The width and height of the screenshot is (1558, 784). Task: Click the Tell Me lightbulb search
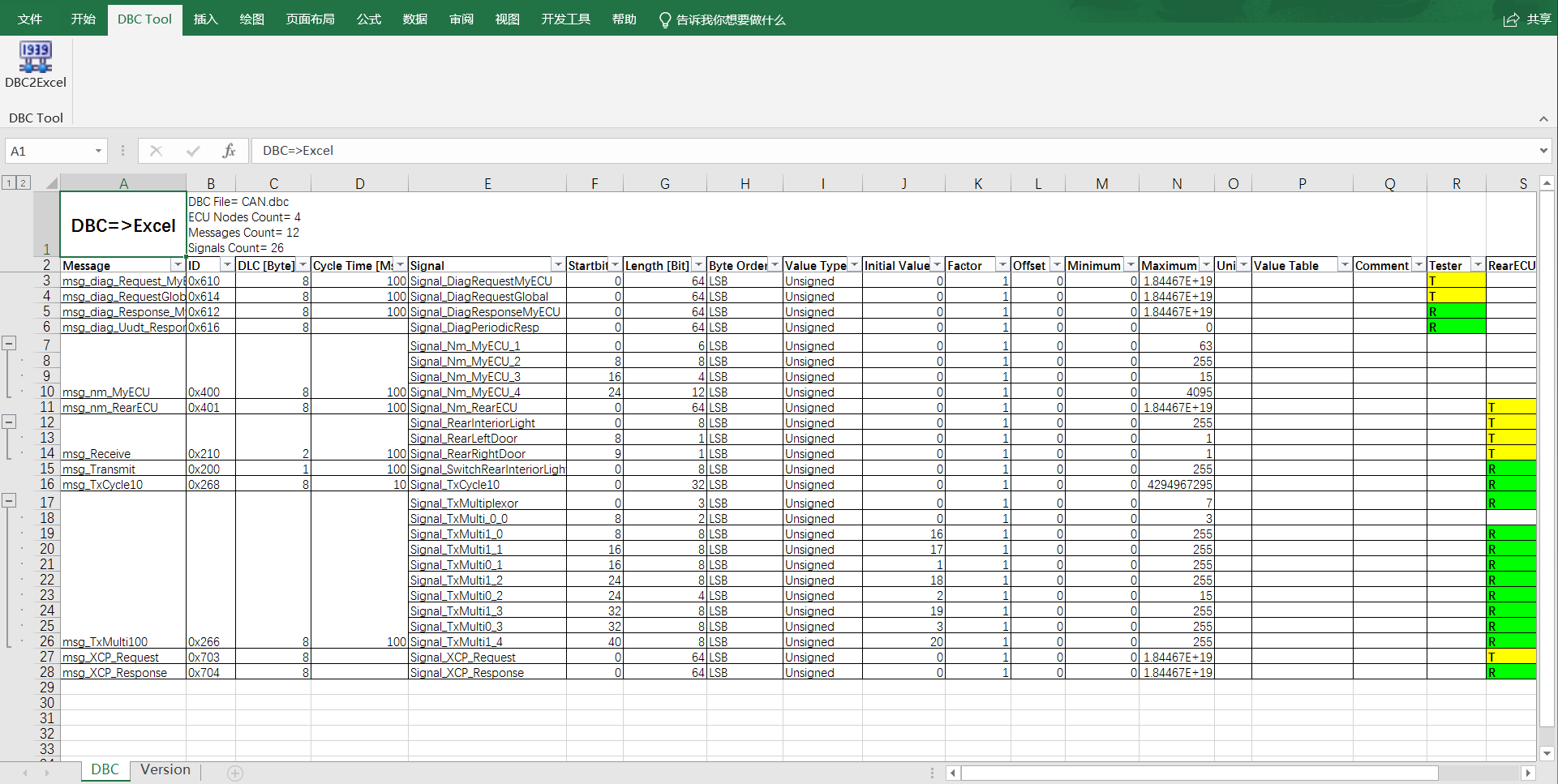pos(665,19)
